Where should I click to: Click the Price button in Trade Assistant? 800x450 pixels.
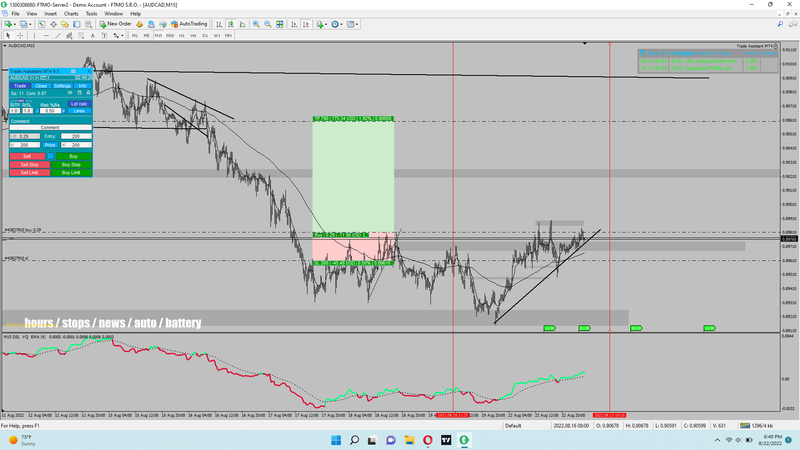coord(49,145)
